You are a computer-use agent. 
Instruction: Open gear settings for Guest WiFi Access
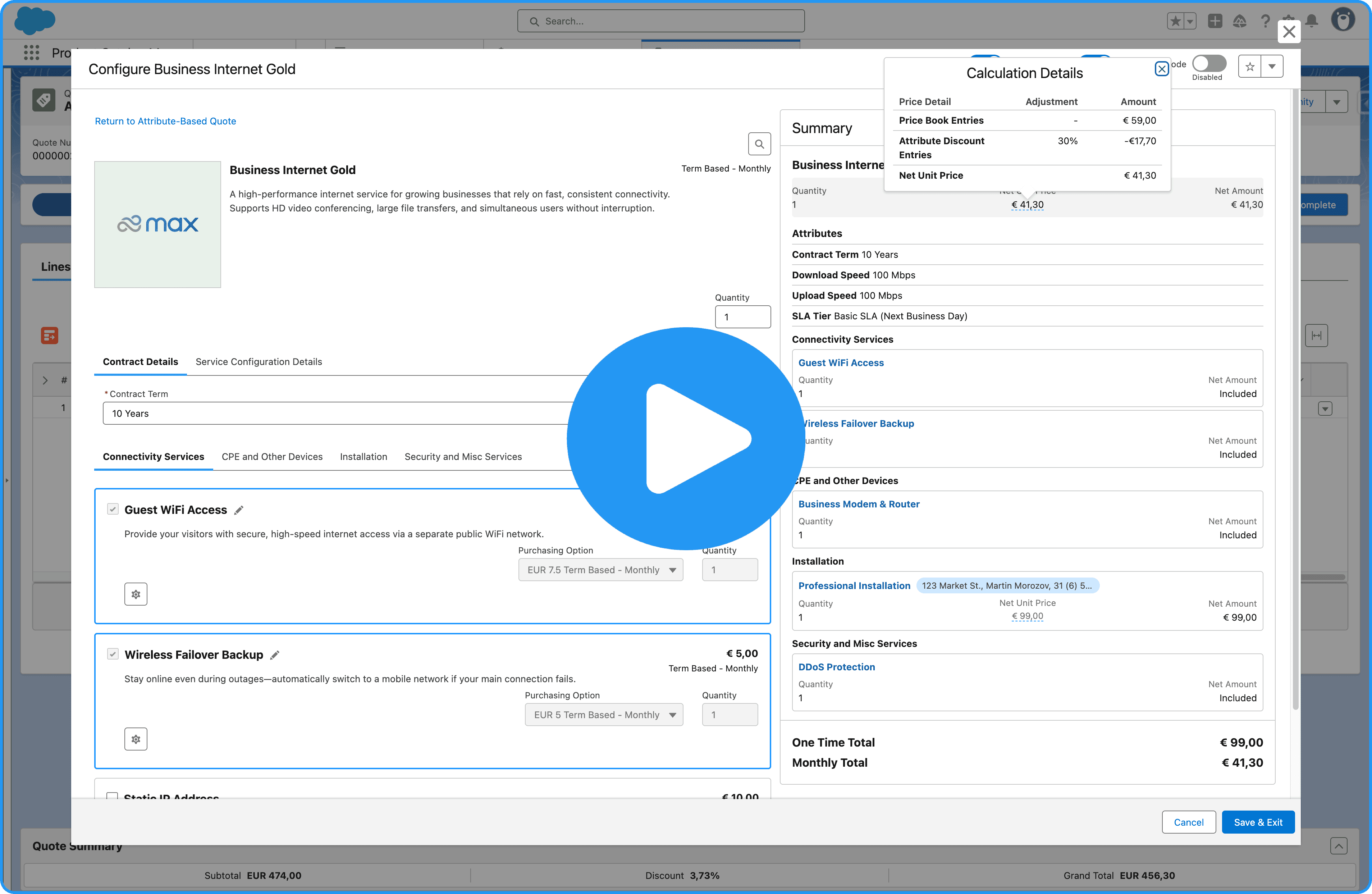pyautogui.click(x=136, y=594)
